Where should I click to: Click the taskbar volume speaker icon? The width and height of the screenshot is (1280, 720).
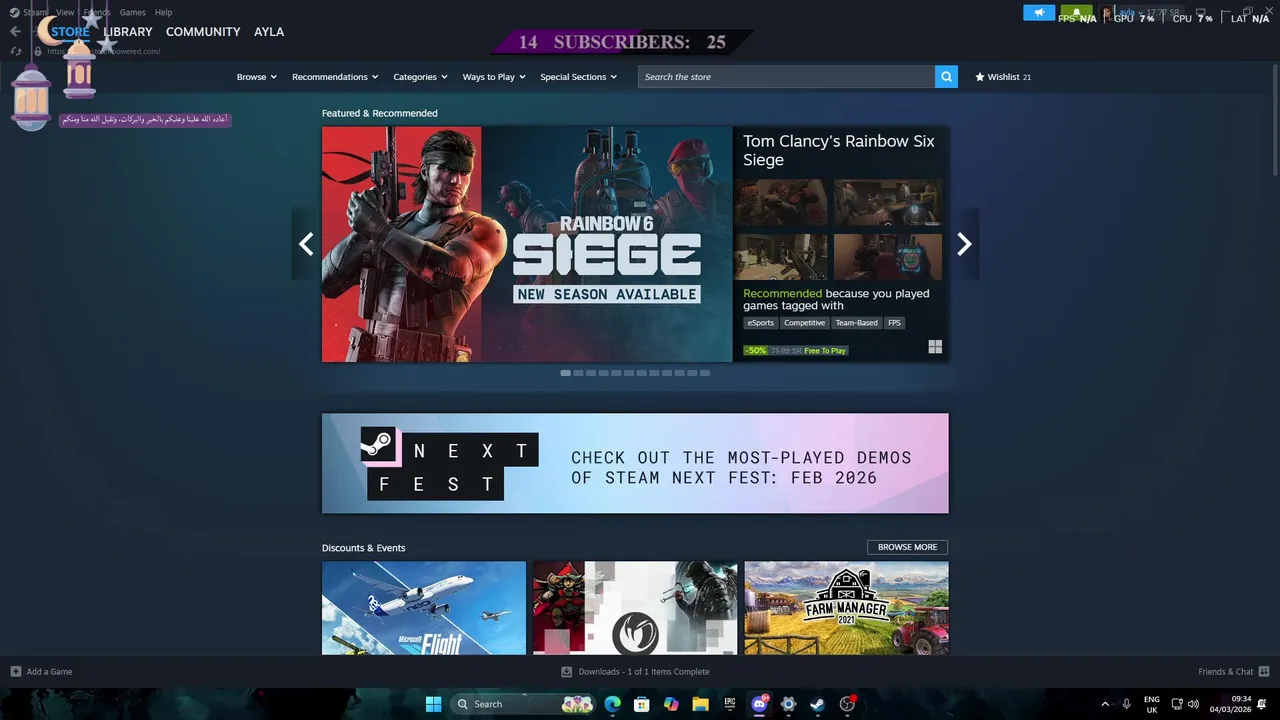(x=1193, y=704)
